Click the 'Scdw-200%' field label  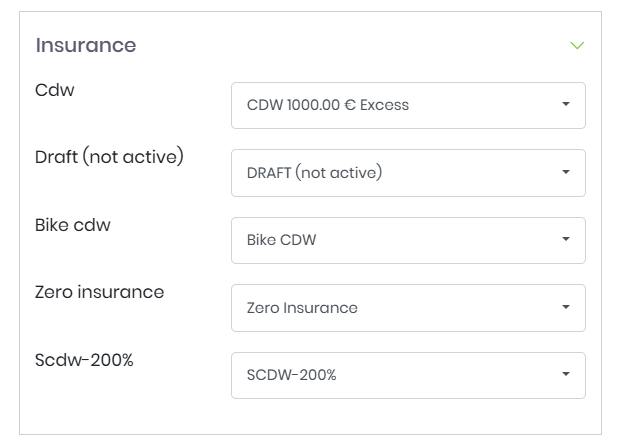(84, 360)
